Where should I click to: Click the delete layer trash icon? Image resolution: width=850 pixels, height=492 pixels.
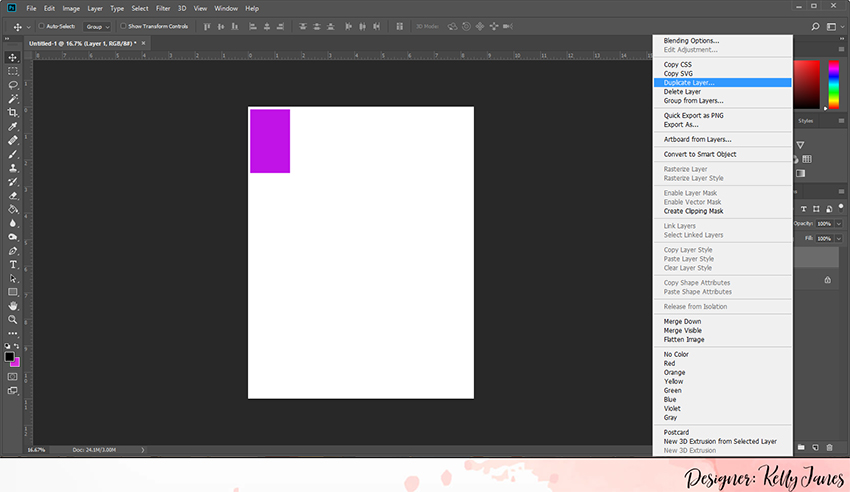pos(829,447)
